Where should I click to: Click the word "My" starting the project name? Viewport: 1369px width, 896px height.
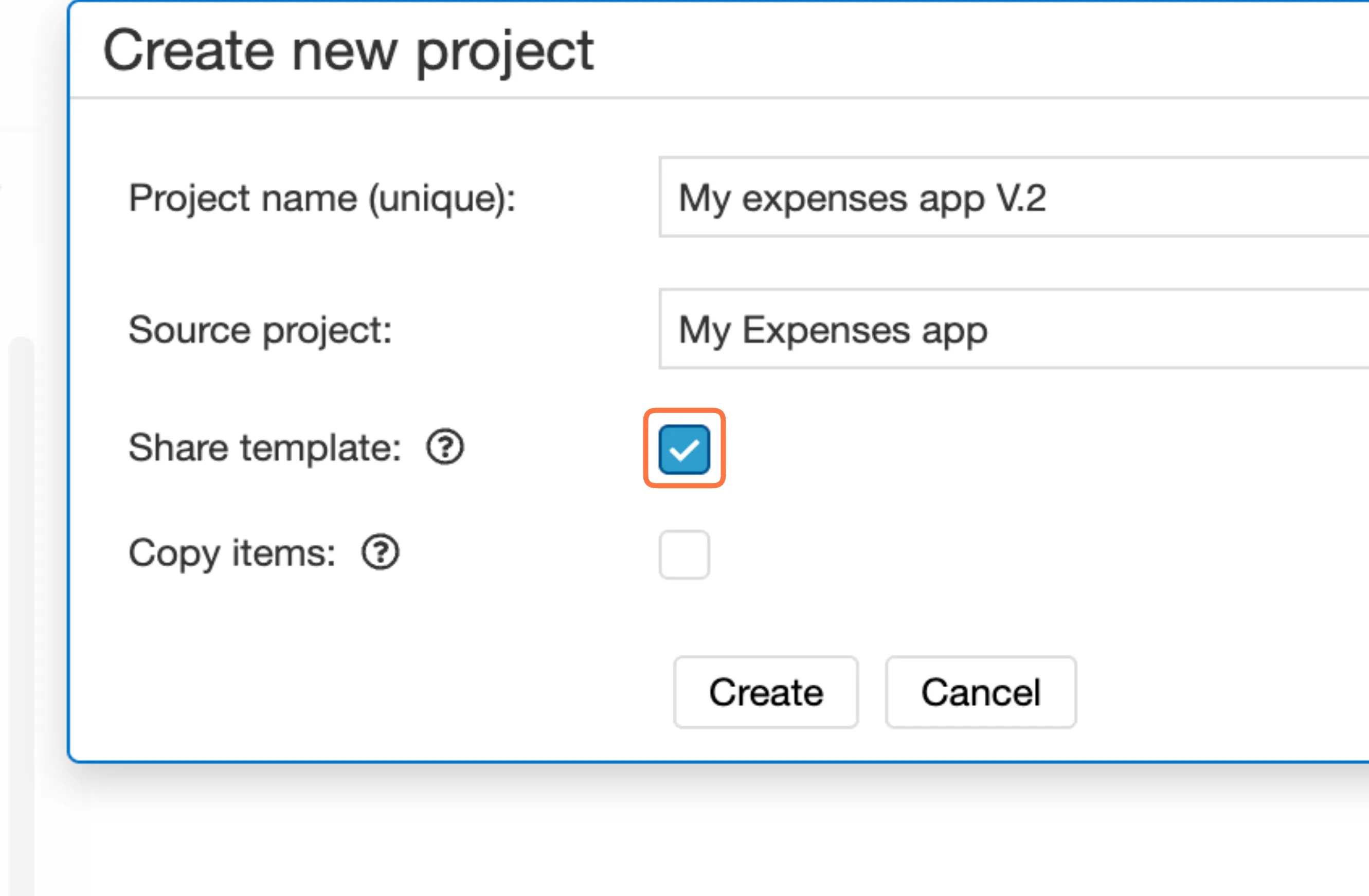tap(705, 199)
